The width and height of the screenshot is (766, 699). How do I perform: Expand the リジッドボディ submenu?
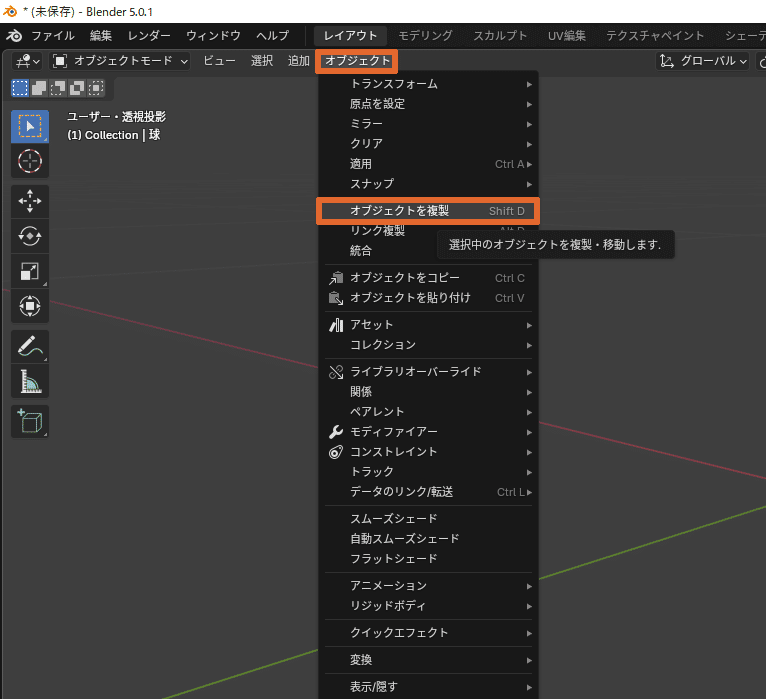[428, 606]
